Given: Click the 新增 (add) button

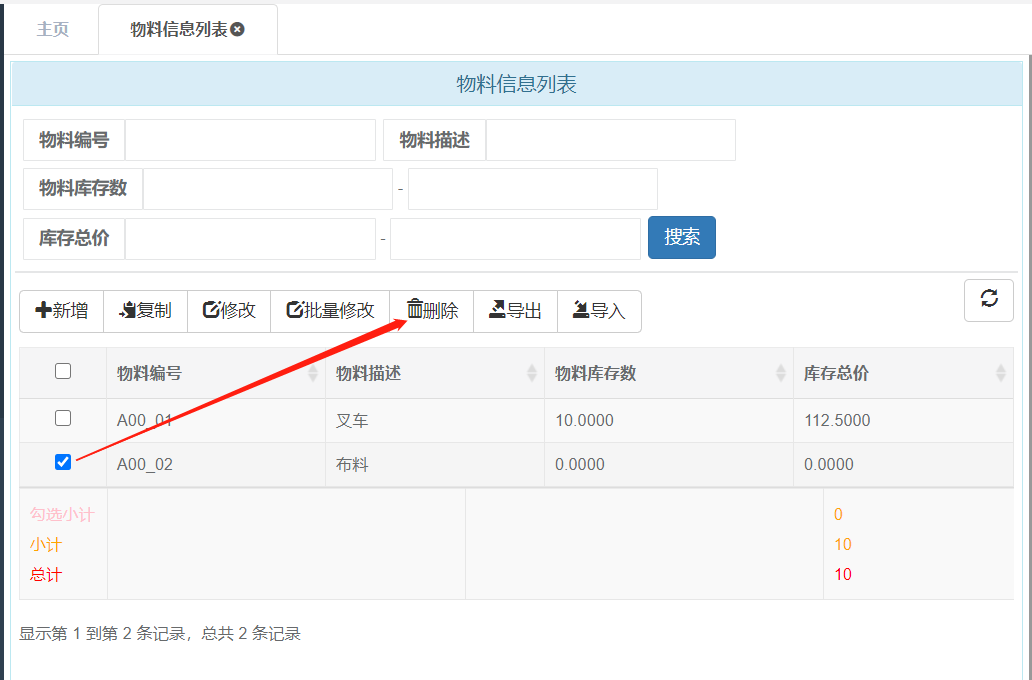Looking at the screenshot, I should point(62,311).
